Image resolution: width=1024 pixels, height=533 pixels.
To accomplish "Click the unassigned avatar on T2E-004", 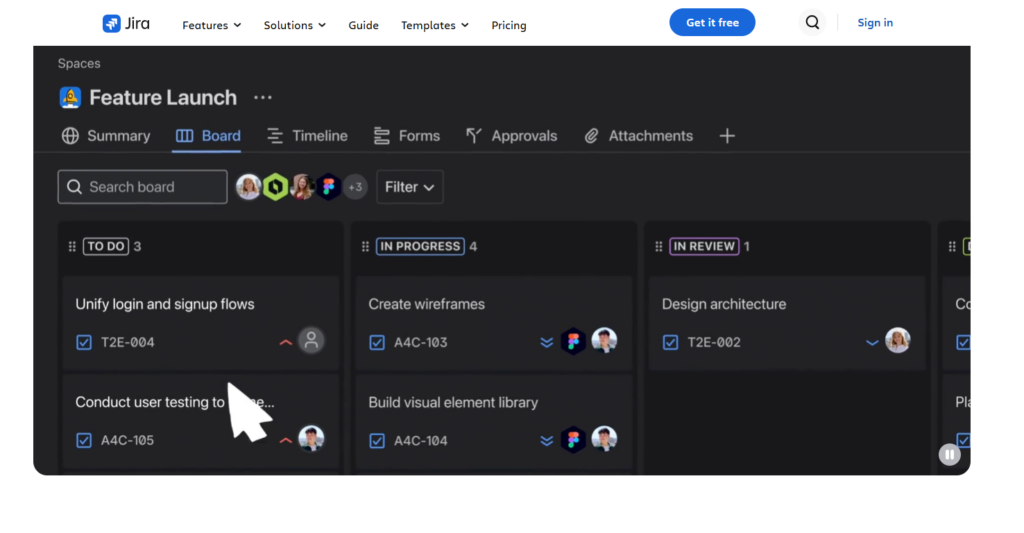I will pos(312,340).
